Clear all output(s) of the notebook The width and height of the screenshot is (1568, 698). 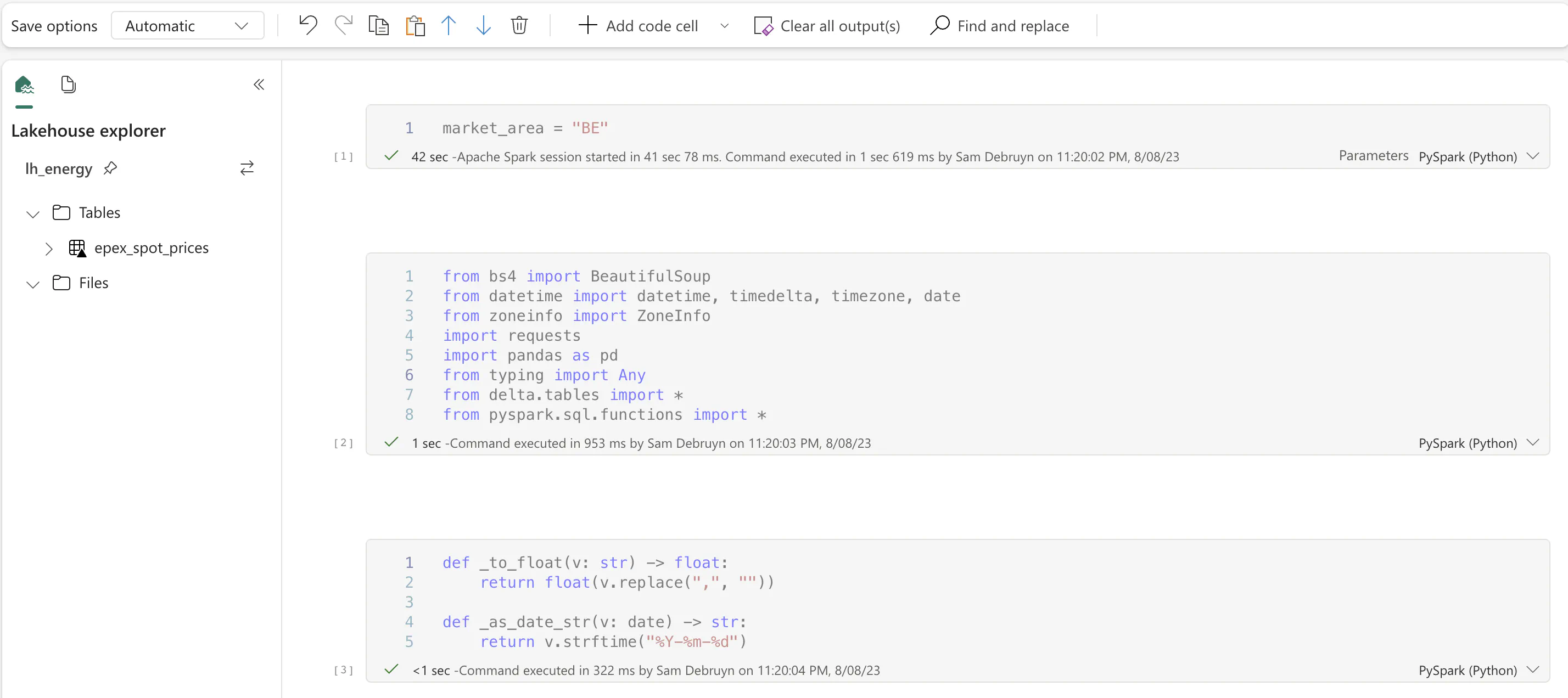(x=827, y=25)
